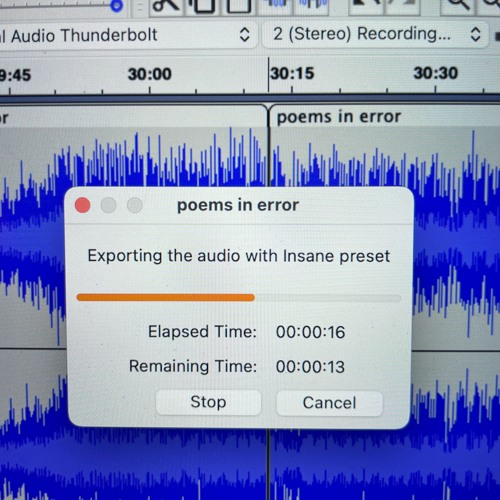This screenshot has width=500, height=500.
Task: Click the lower channel waveform of the track
Action: pos(250,463)
